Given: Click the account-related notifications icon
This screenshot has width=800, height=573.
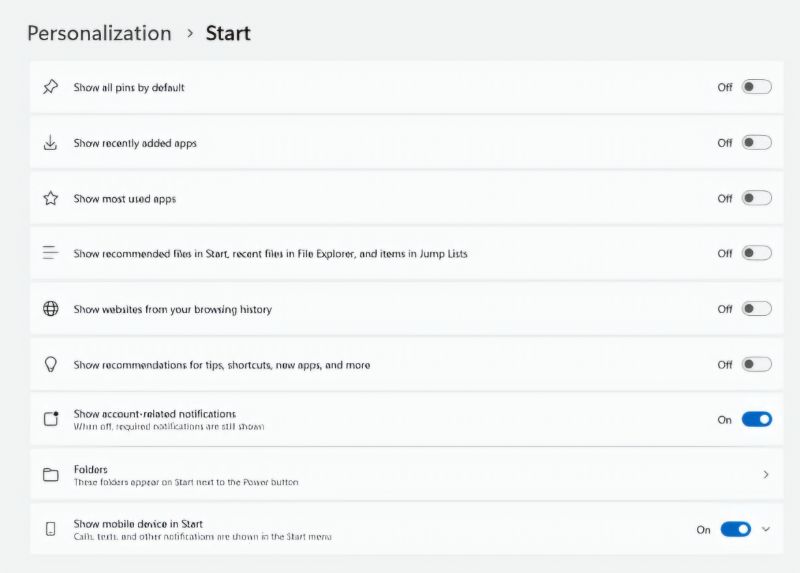Looking at the screenshot, I should click(51, 419).
